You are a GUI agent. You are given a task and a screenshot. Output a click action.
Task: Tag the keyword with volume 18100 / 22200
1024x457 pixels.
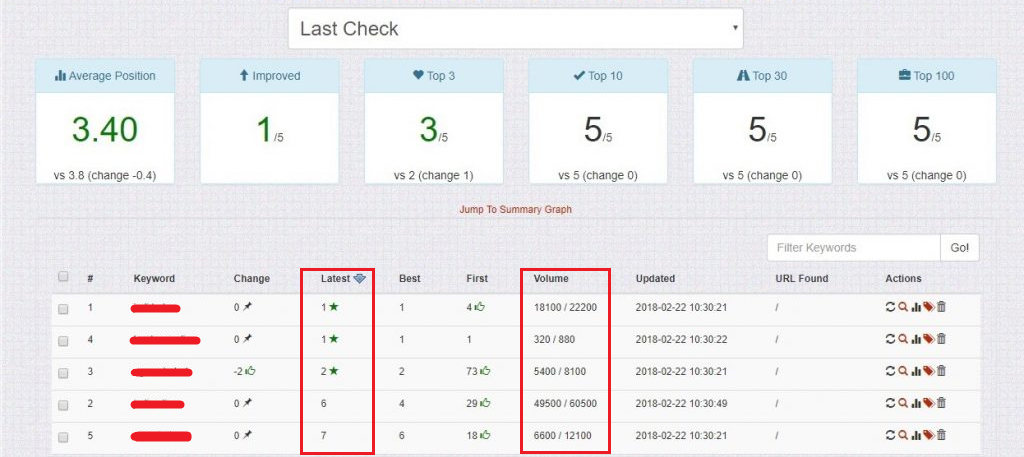click(x=929, y=307)
